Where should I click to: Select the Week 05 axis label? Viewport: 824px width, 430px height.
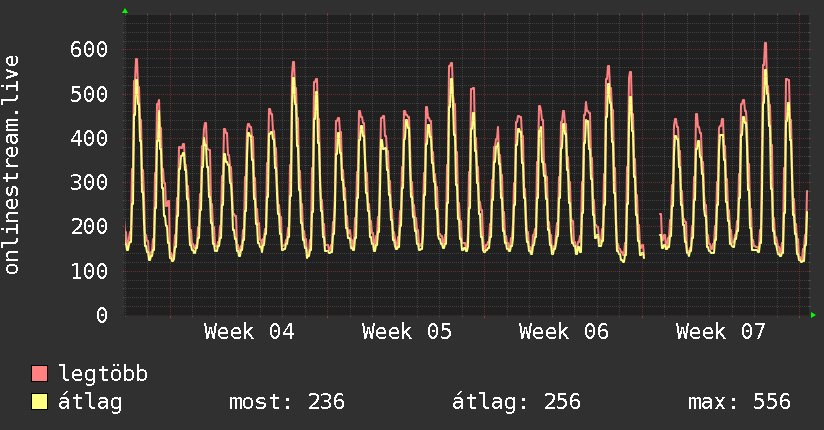pos(407,332)
